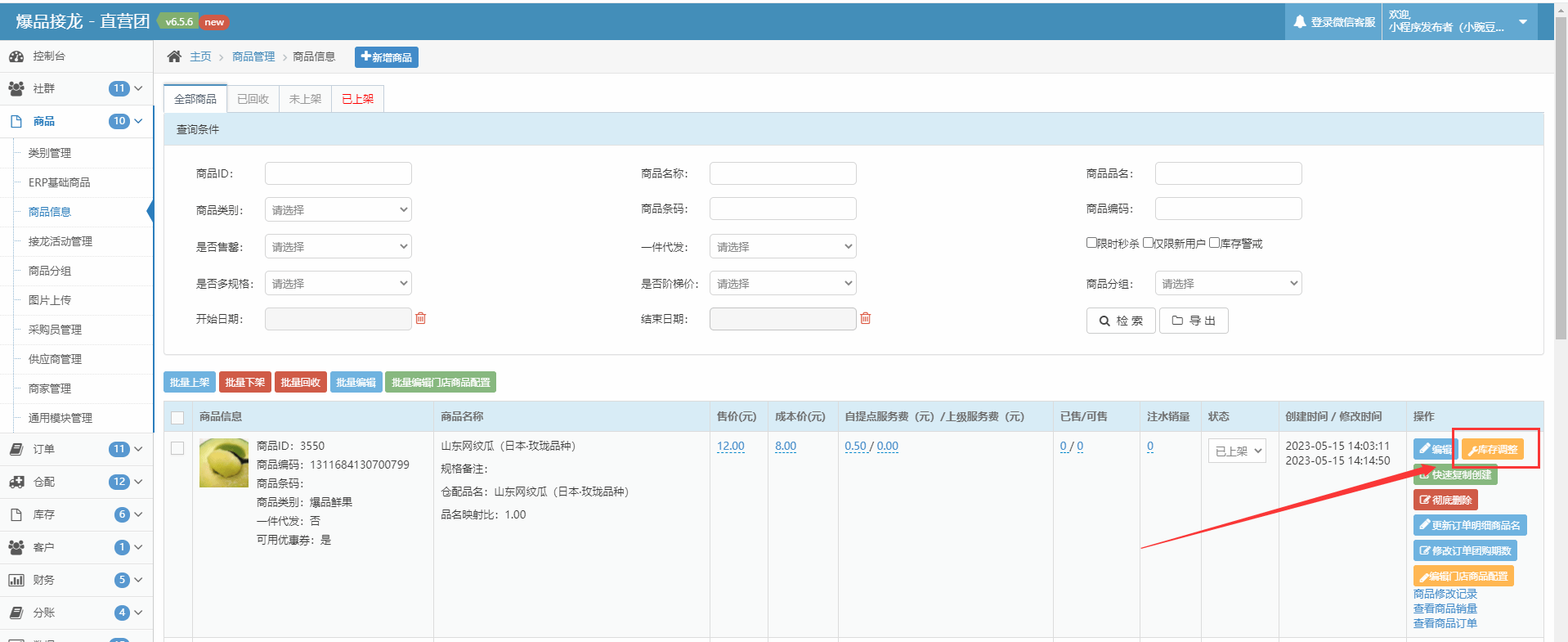Switch to 未上架 tab
This screenshot has height=642, width=1568.
point(305,99)
